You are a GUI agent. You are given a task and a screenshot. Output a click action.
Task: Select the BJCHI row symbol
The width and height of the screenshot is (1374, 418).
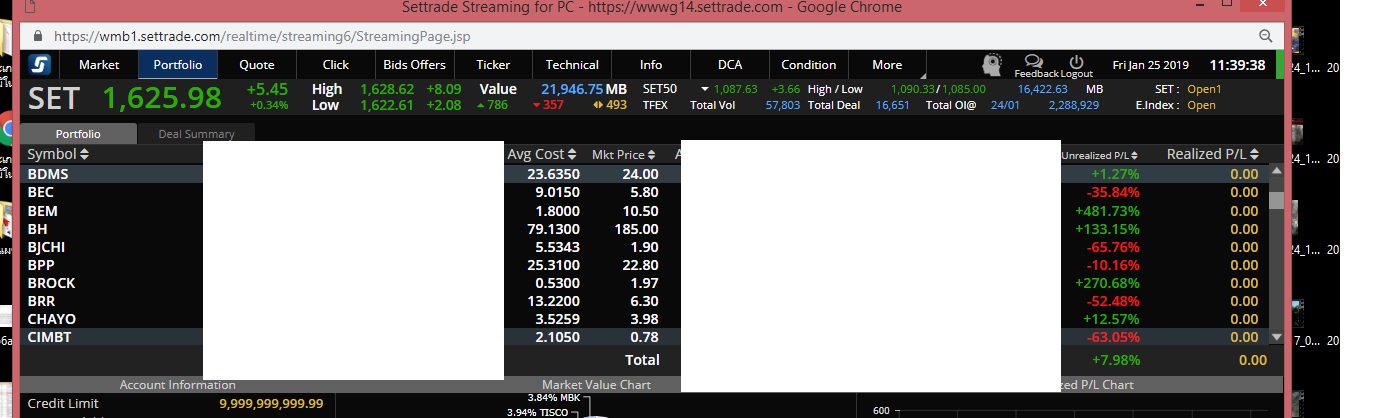point(46,247)
